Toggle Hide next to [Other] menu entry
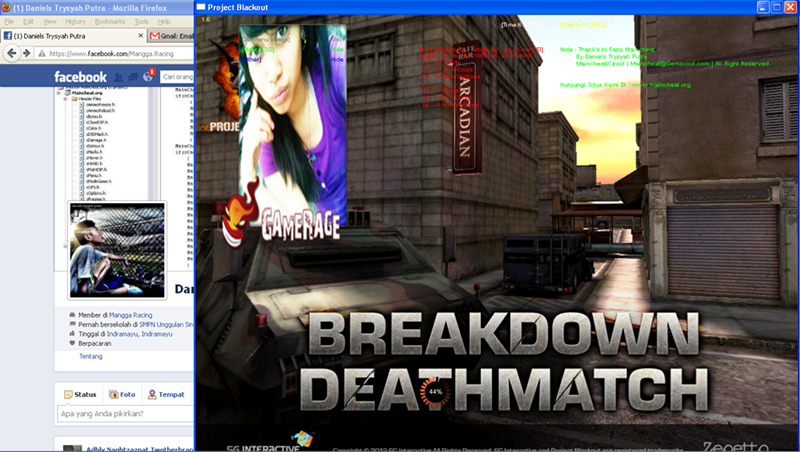Viewport: 800px width, 452px height. coord(337,60)
